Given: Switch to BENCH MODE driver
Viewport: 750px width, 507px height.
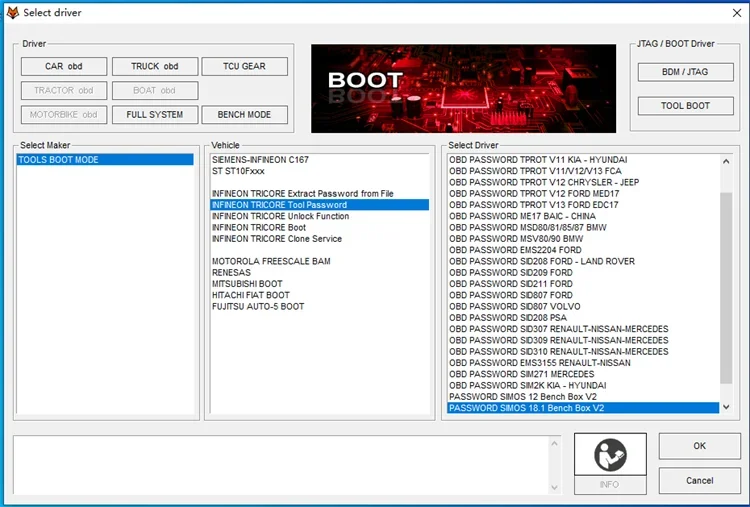Looking at the screenshot, I should click(244, 115).
